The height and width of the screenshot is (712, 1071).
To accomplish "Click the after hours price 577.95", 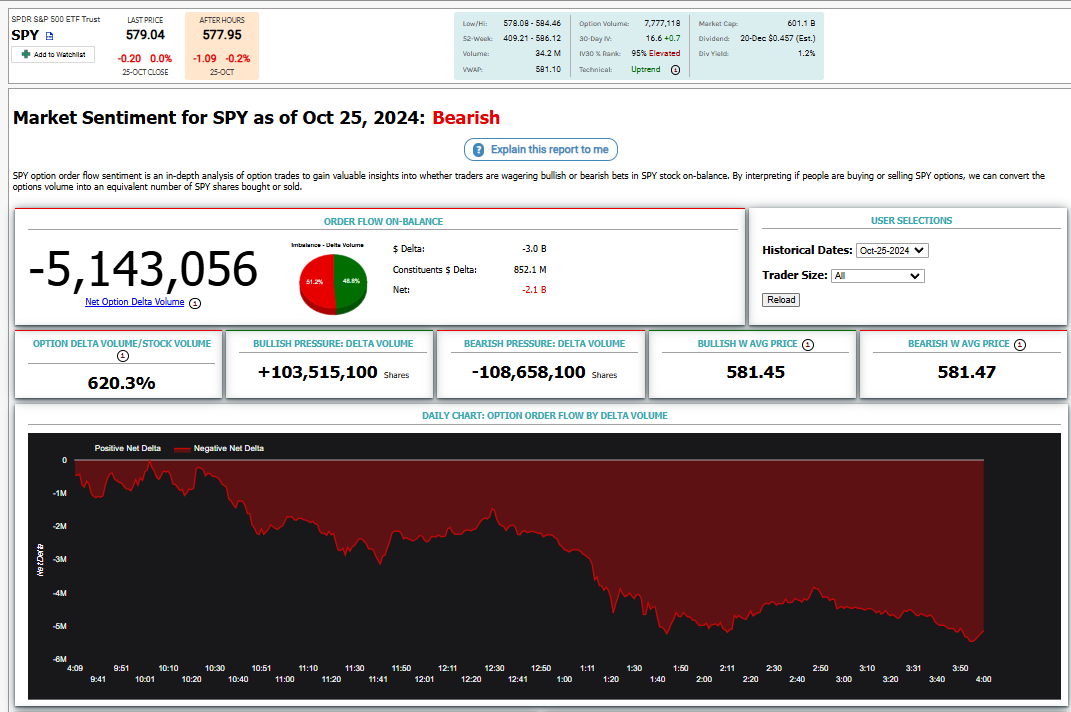I will click(222, 35).
